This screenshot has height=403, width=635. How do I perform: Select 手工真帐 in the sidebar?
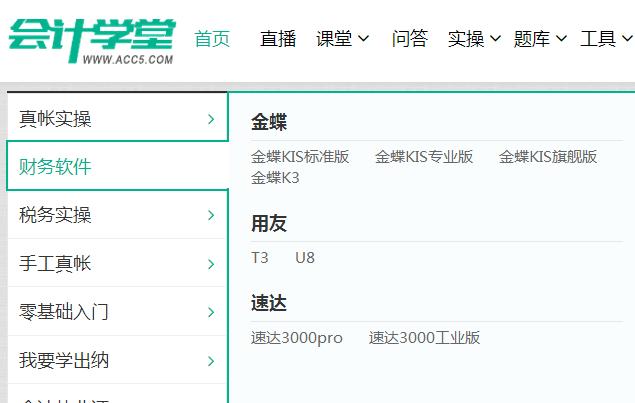[117, 263]
